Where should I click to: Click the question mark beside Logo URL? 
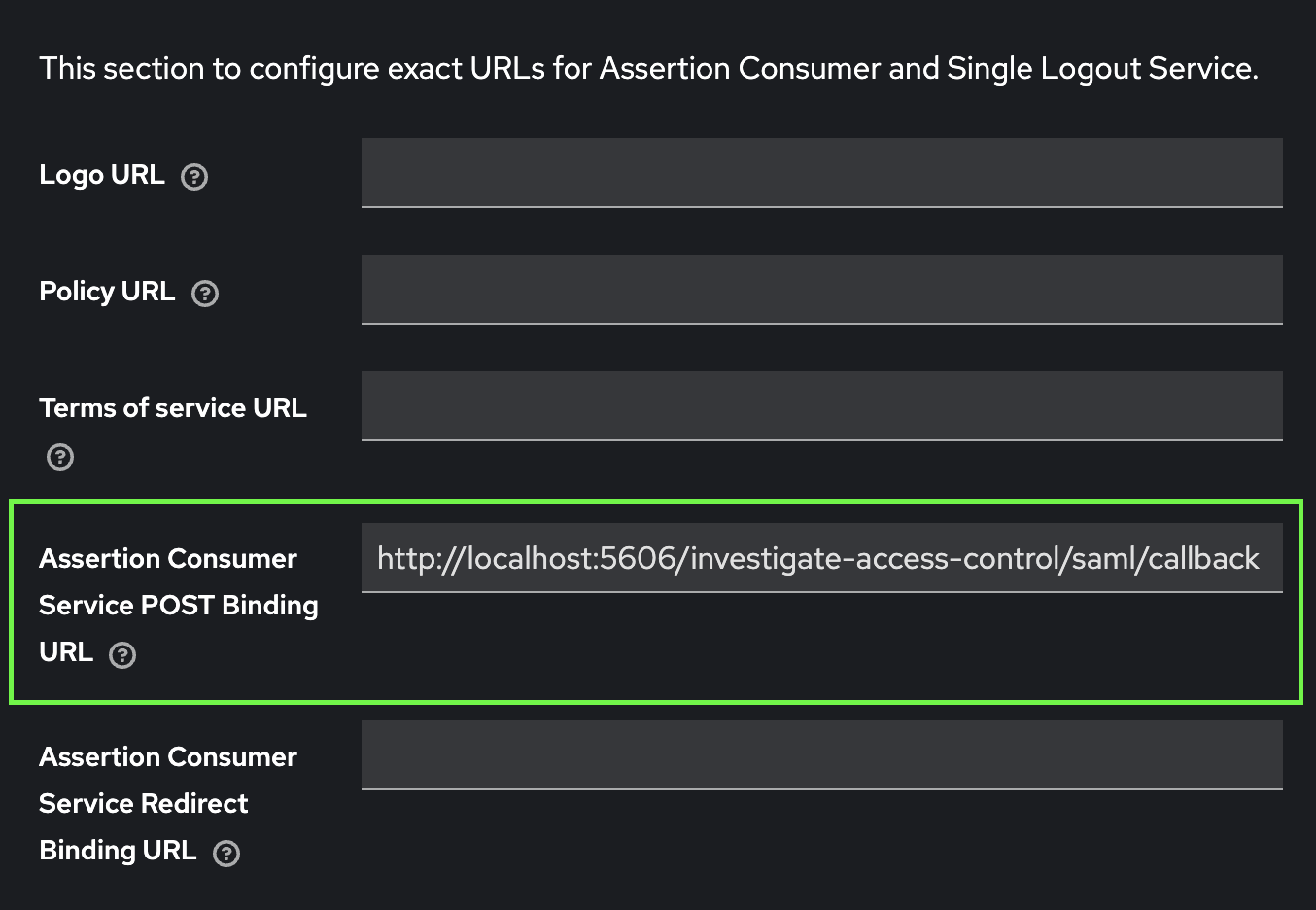194,176
